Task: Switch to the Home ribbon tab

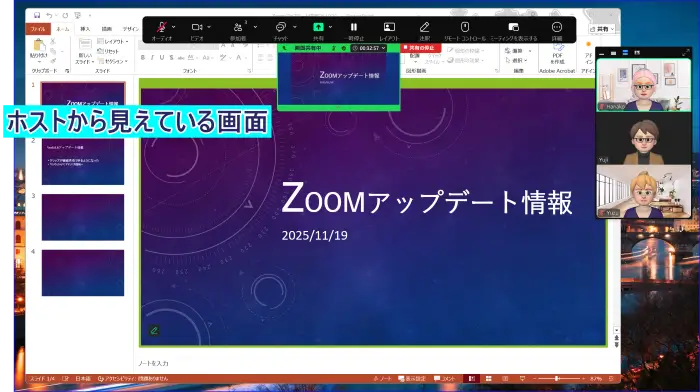Action: 62,29
